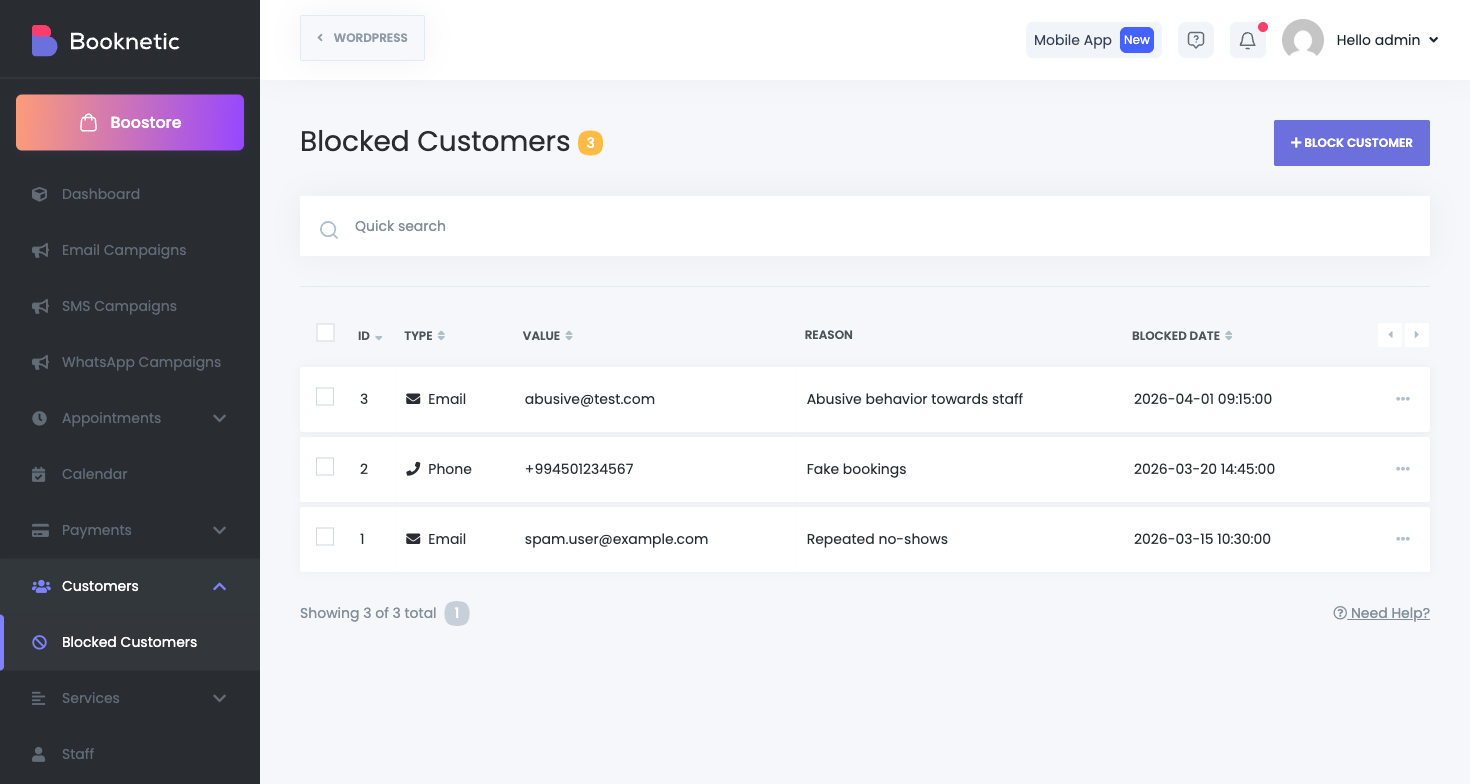Open three-dot menu for Fake bookings row
This screenshot has width=1470, height=784.
tap(1402, 469)
